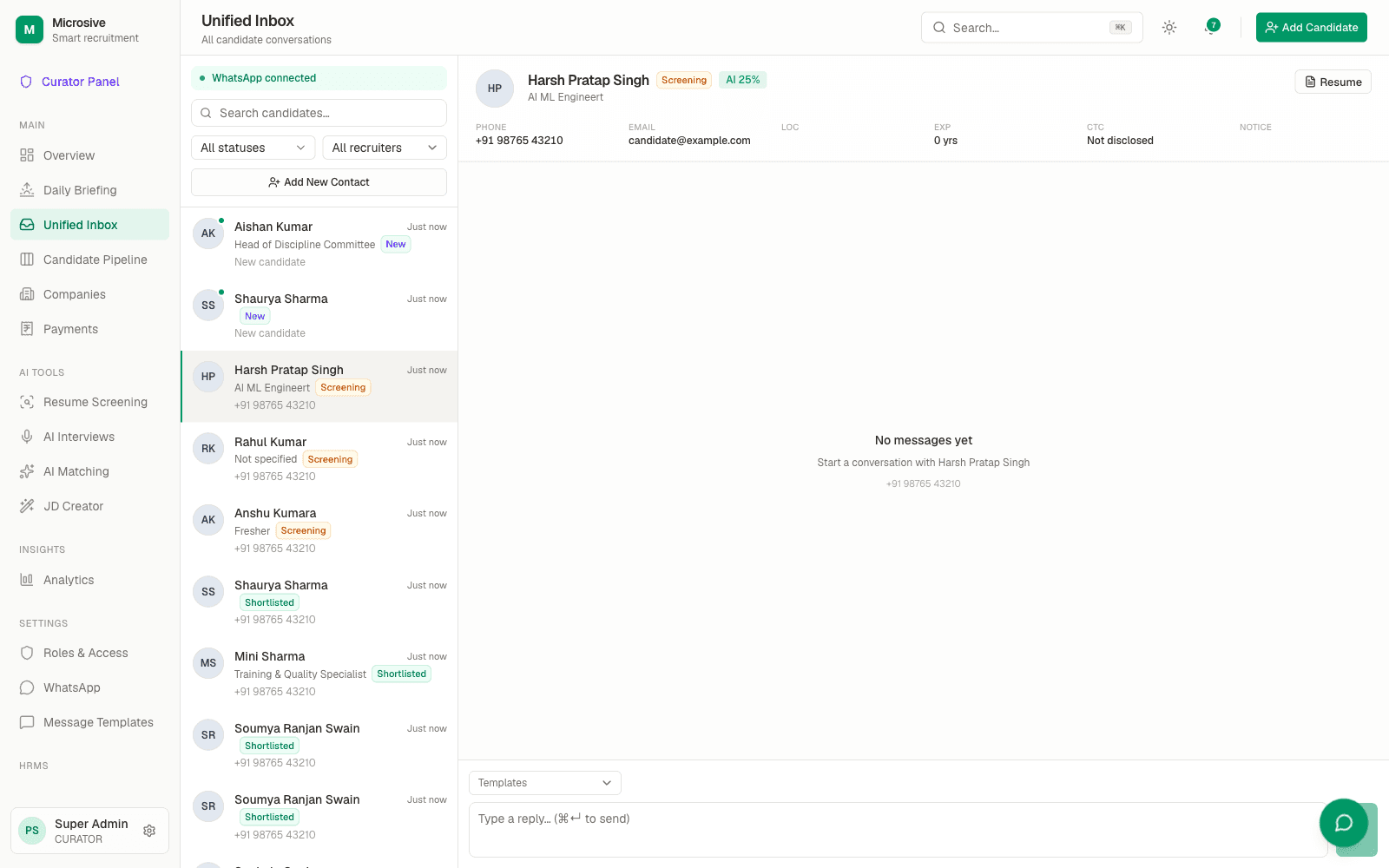The image size is (1389, 868).
Task: Click the Microsive M logo
Action: 30,30
